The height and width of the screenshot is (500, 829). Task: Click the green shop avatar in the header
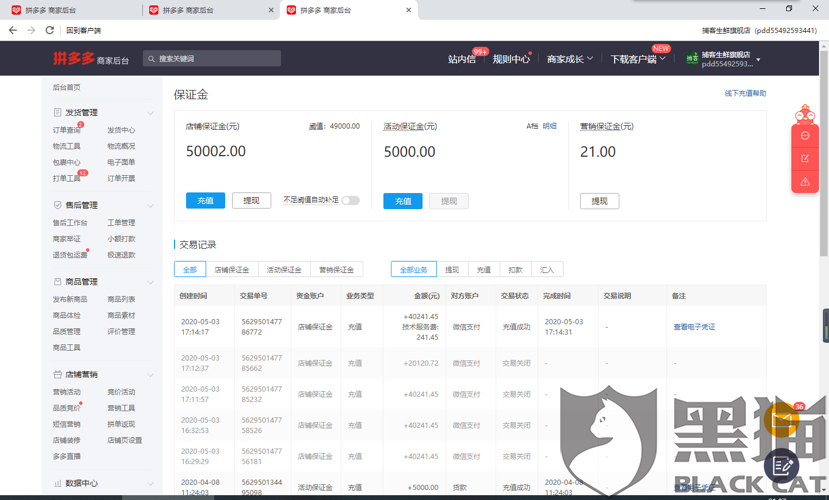pyautogui.click(x=692, y=59)
